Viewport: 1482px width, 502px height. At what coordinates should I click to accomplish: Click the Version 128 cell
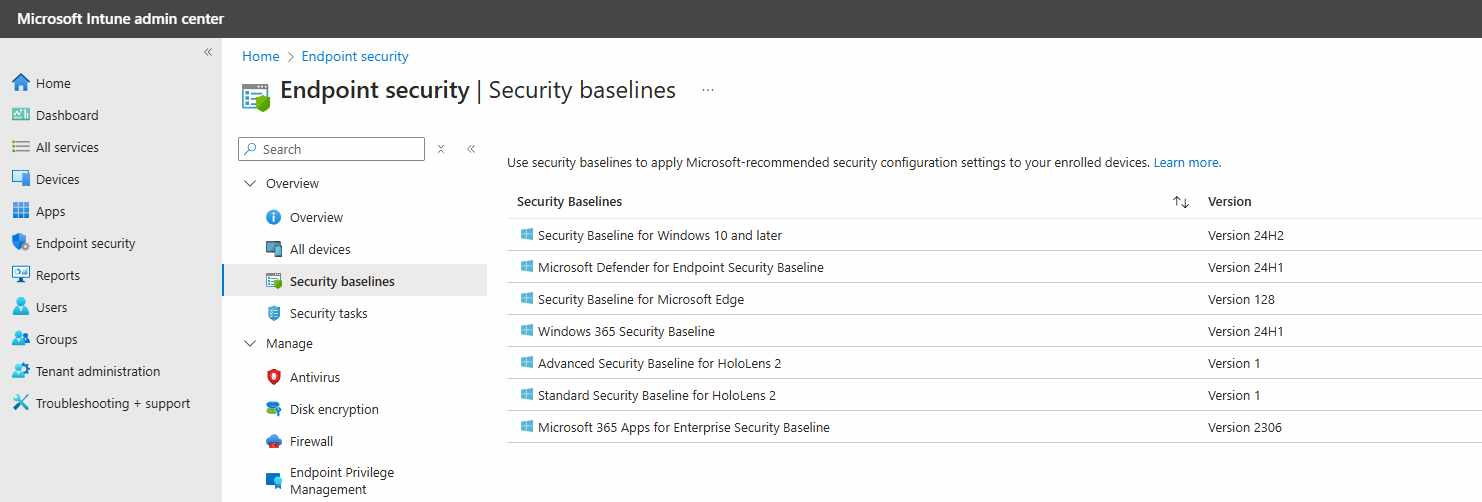1241,299
